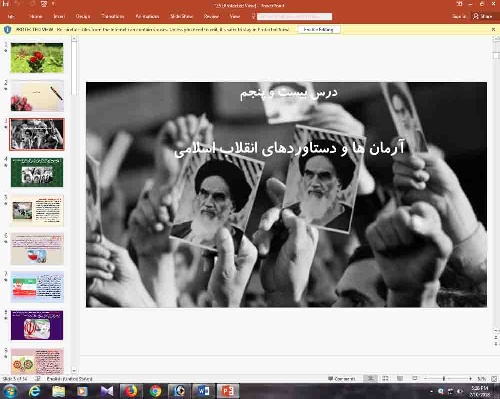Click Start From Beginning in the quick access toolbar
500x399 pixels.
point(44,4)
